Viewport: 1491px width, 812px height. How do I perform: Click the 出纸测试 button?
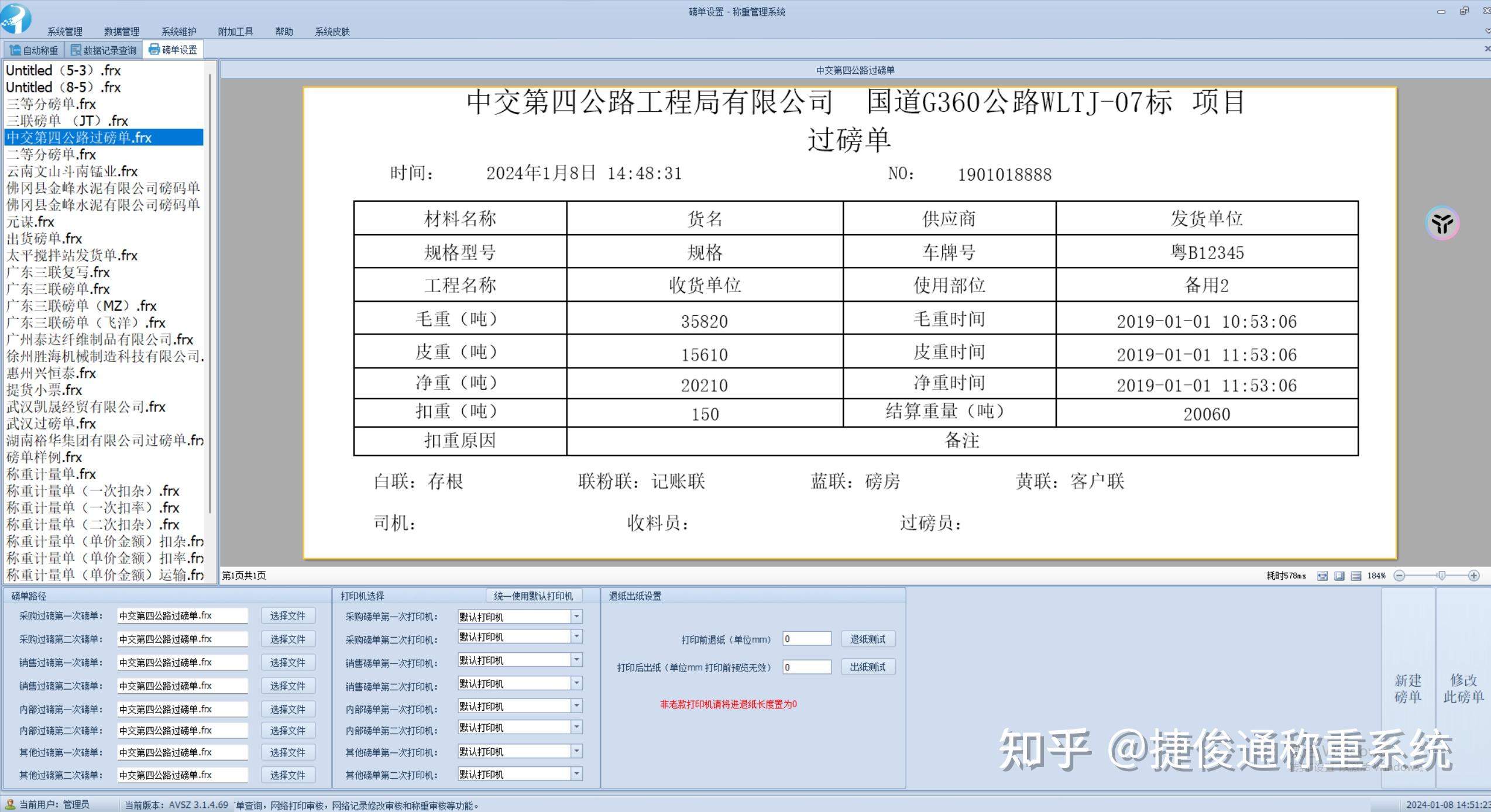868,667
